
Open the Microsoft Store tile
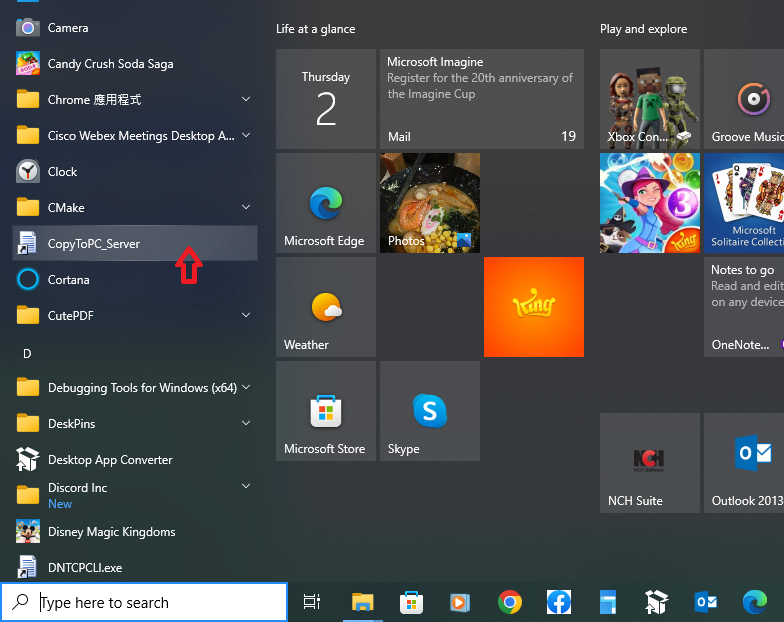pyautogui.click(x=326, y=411)
